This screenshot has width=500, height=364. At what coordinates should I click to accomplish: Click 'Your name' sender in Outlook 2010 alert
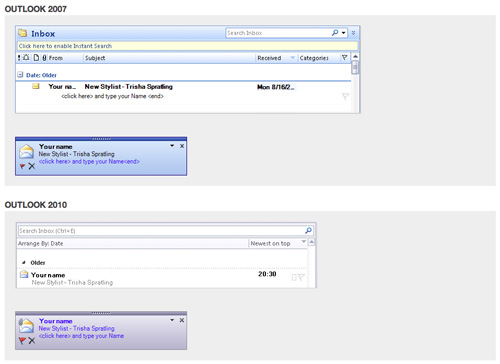pyautogui.click(x=56, y=321)
